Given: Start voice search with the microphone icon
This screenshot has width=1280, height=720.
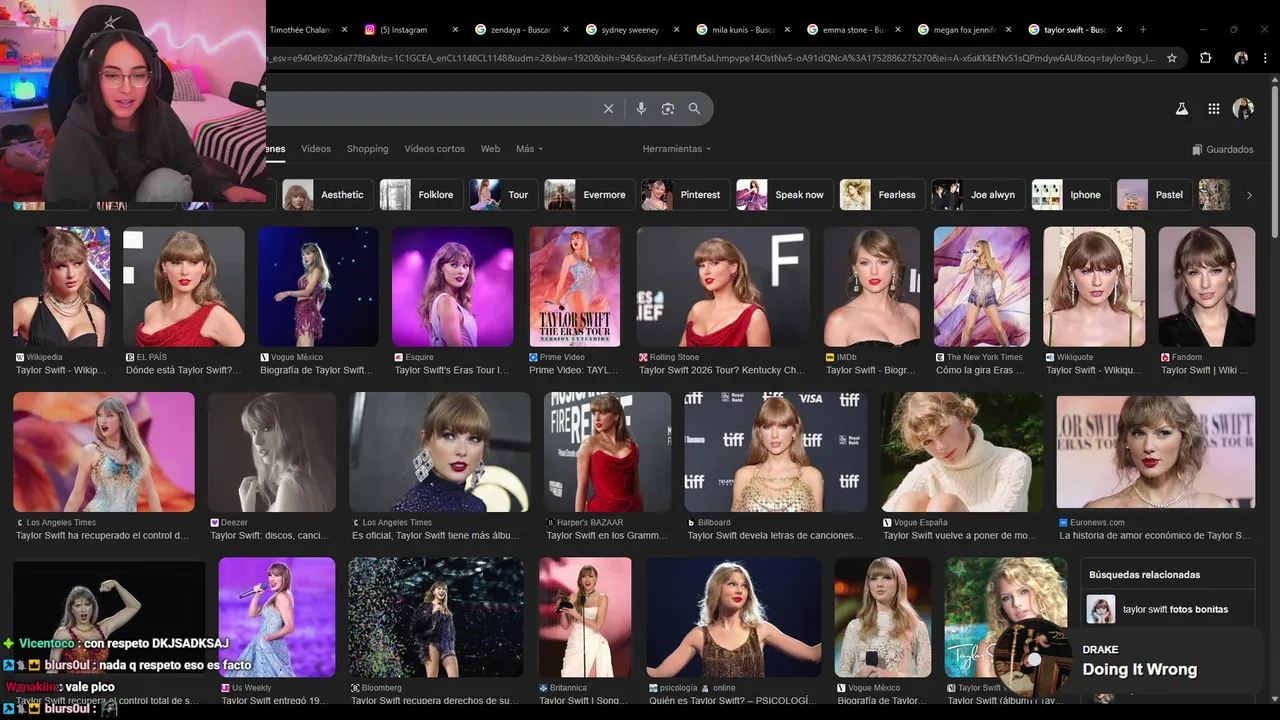Looking at the screenshot, I should [641, 109].
